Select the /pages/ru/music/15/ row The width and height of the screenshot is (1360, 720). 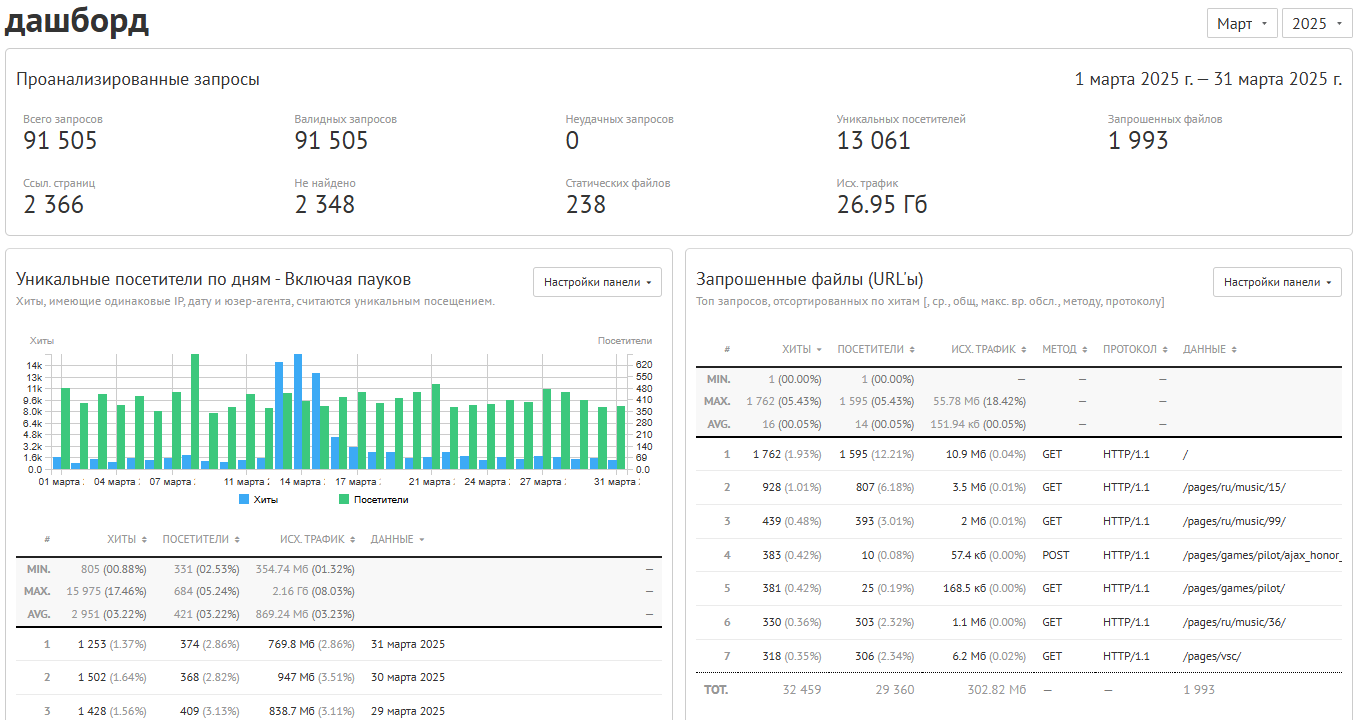pos(1018,487)
